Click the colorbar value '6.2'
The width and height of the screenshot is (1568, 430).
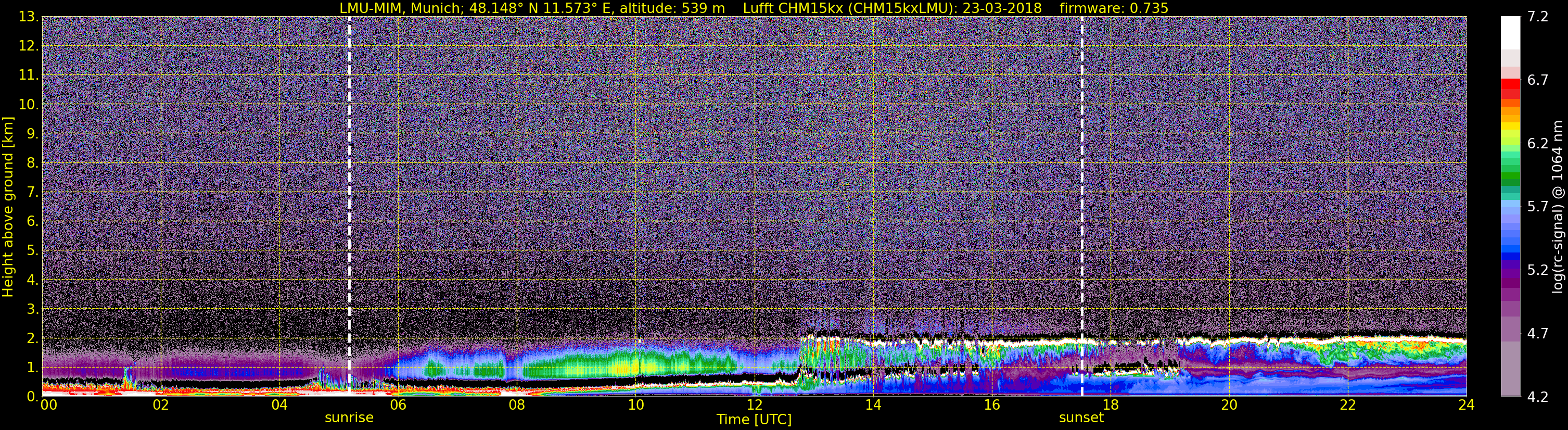pyautogui.click(x=1538, y=143)
